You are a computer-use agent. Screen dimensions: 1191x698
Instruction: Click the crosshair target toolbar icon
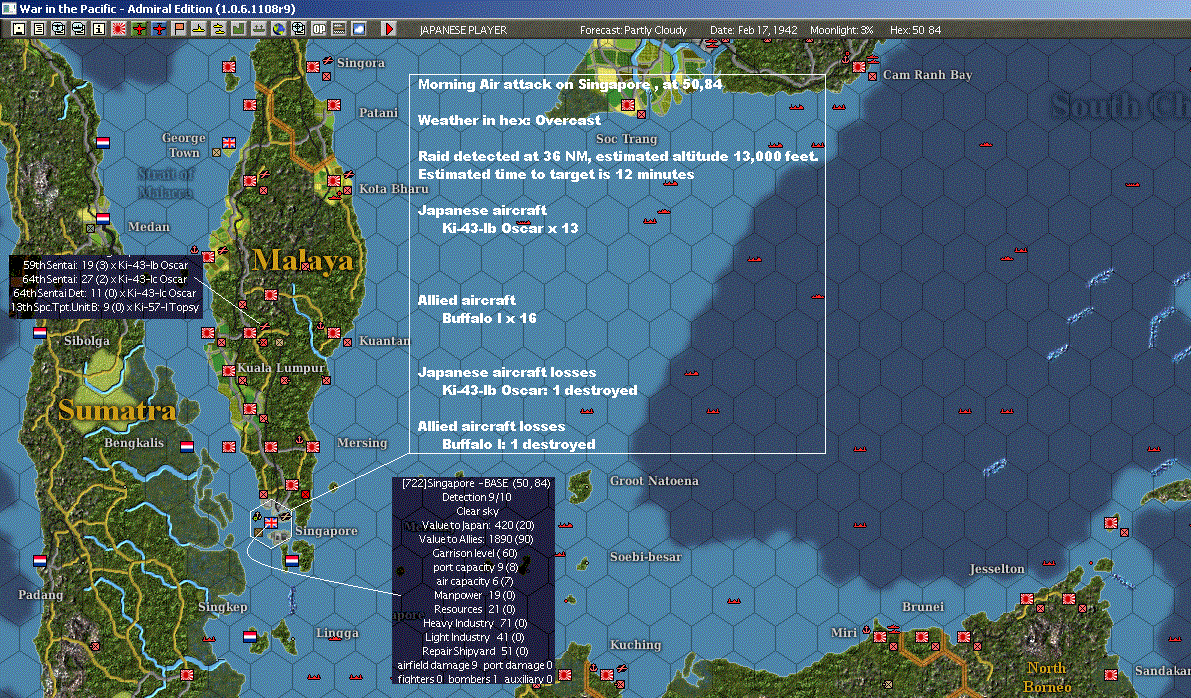coord(299,29)
